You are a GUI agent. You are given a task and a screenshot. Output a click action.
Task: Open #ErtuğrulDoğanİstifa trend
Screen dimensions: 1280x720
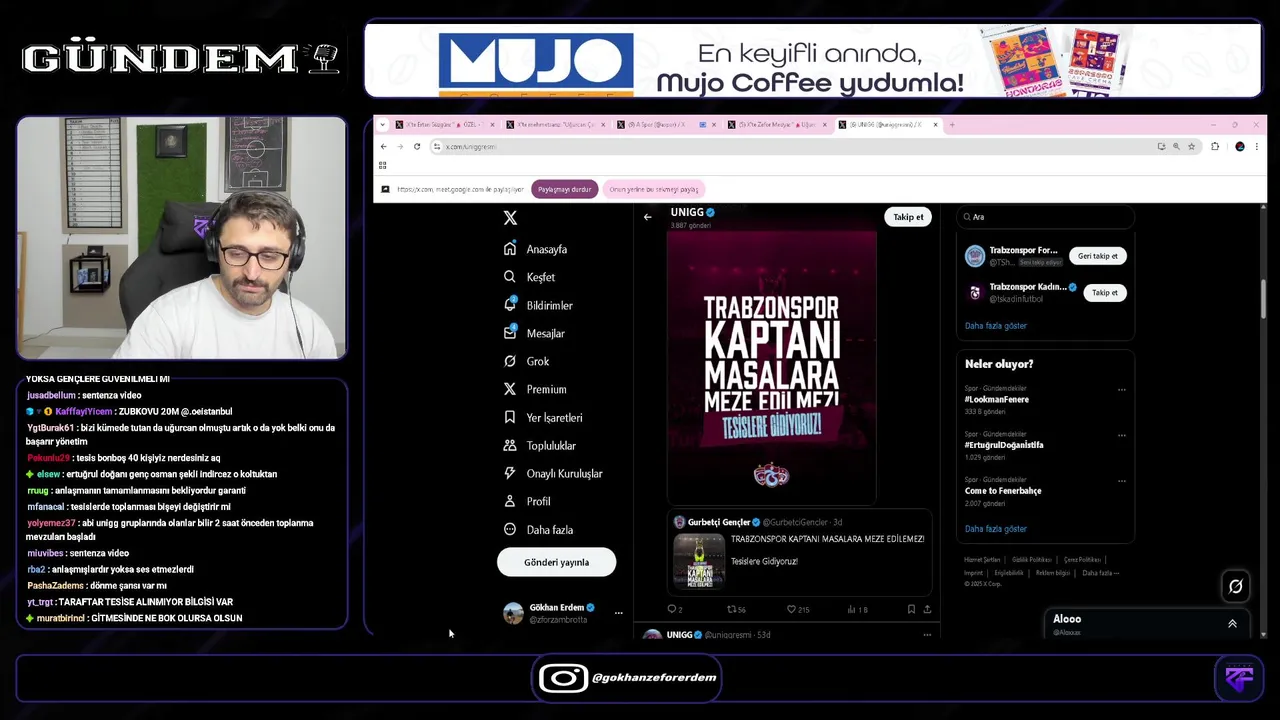point(1004,445)
